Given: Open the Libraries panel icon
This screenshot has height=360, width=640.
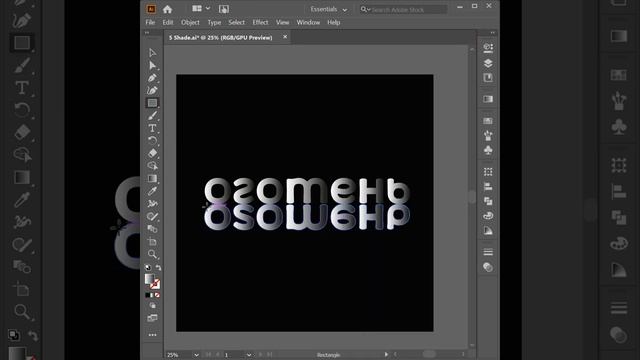Looking at the screenshot, I should (488, 78).
